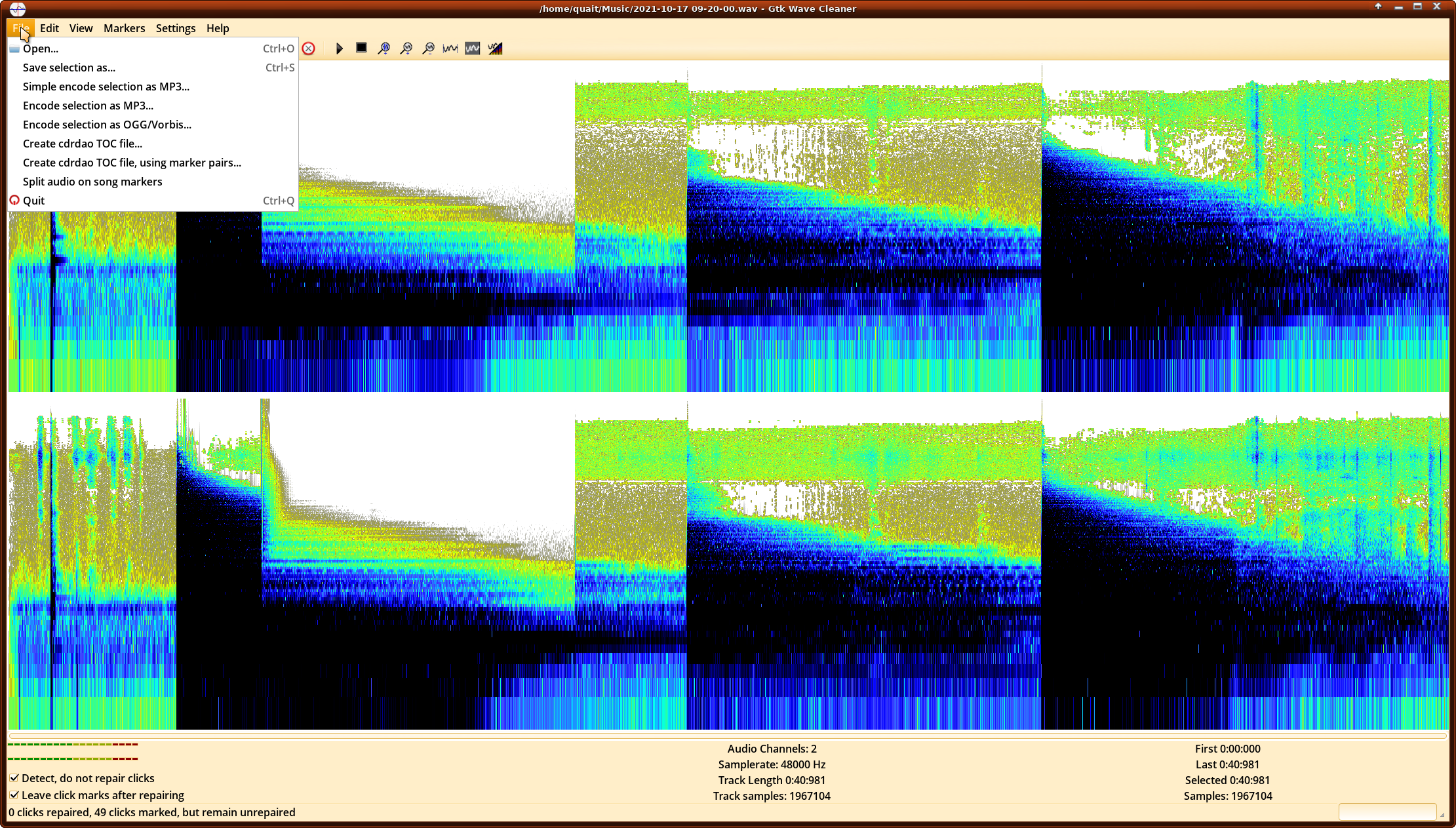This screenshot has height=828, width=1456.
Task: Click select all waveform icon
Action: [x=450, y=48]
